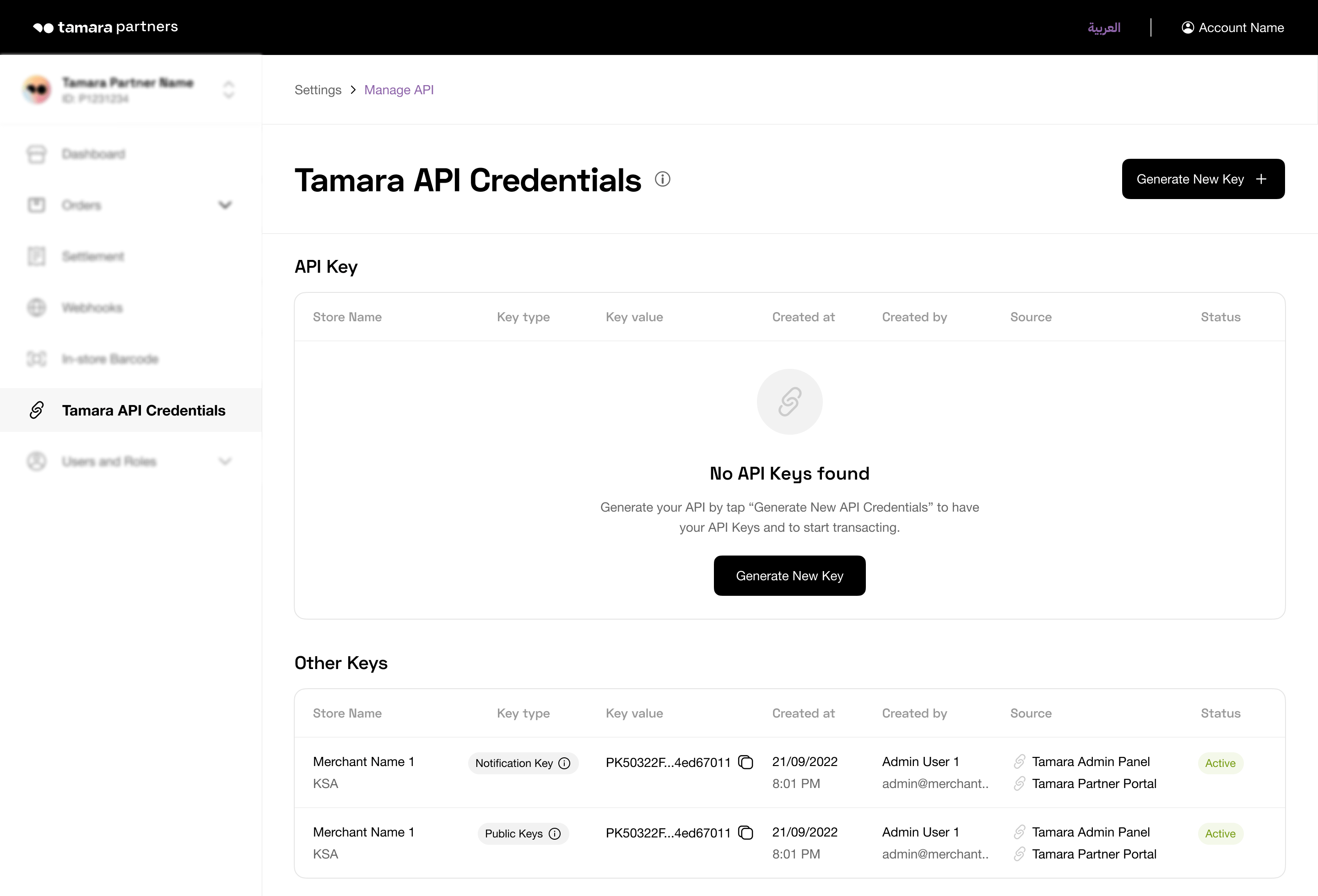Viewport: 1318px width, 896px height.
Task: Click the Active status badge on the Notification Key row
Action: (x=1221, y=763)
